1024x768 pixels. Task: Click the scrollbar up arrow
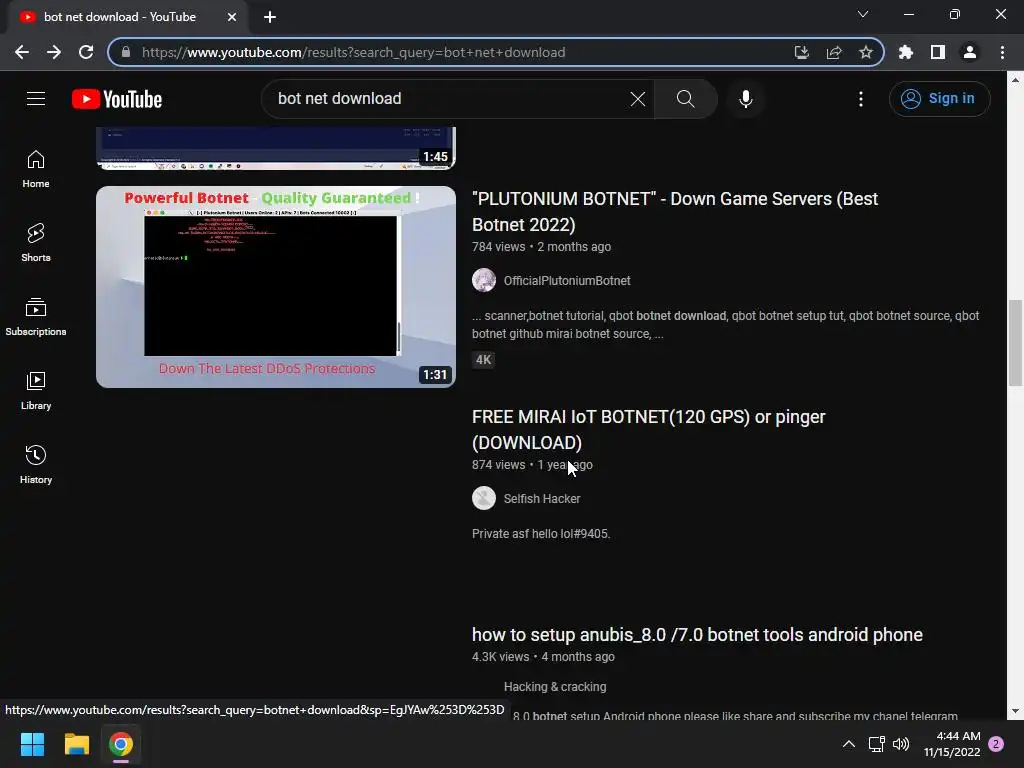tap(1015, 80)
